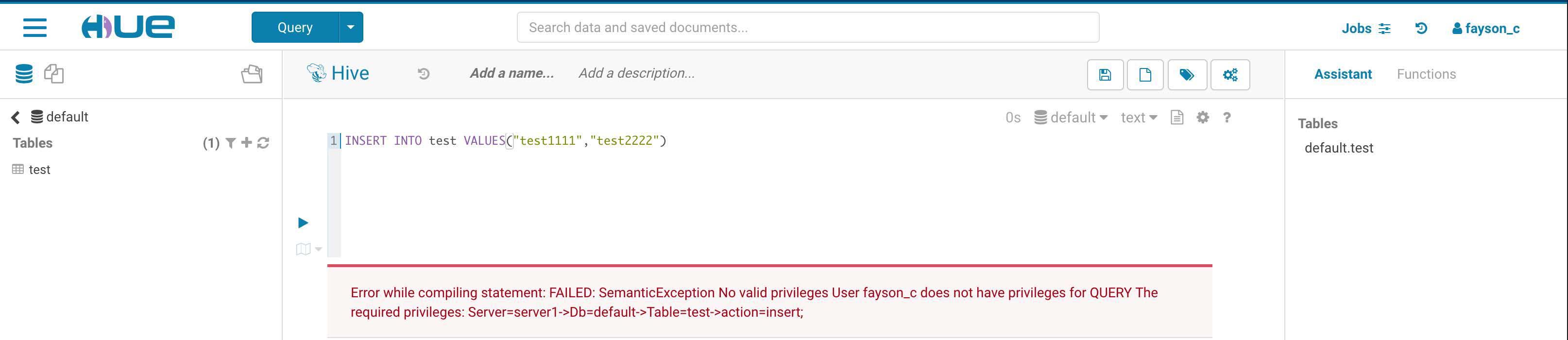
Task: Open query settings gears icon
Action: [1229, 75]
